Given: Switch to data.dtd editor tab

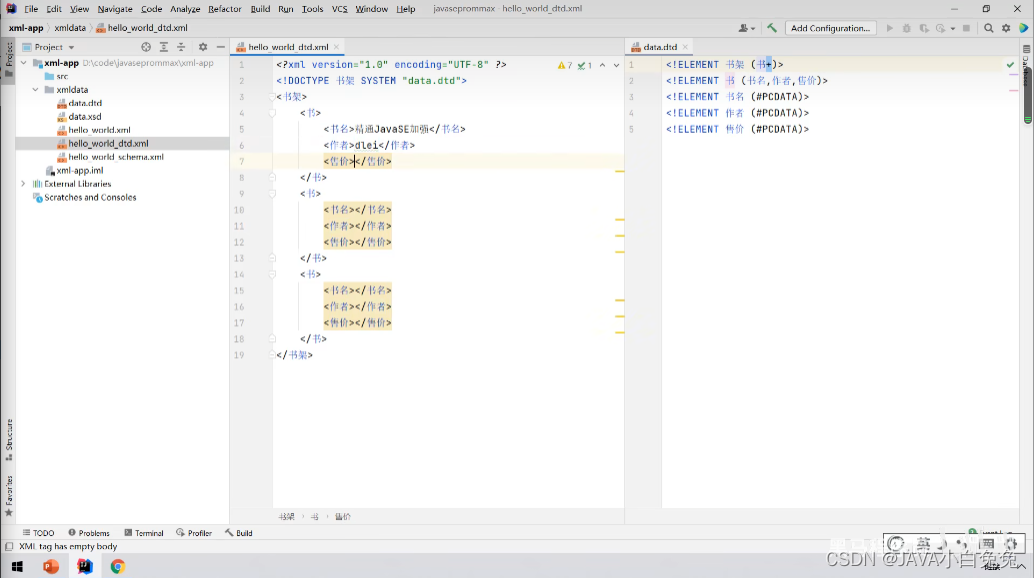Looking at the screenshot, I should tap(660, 47).
